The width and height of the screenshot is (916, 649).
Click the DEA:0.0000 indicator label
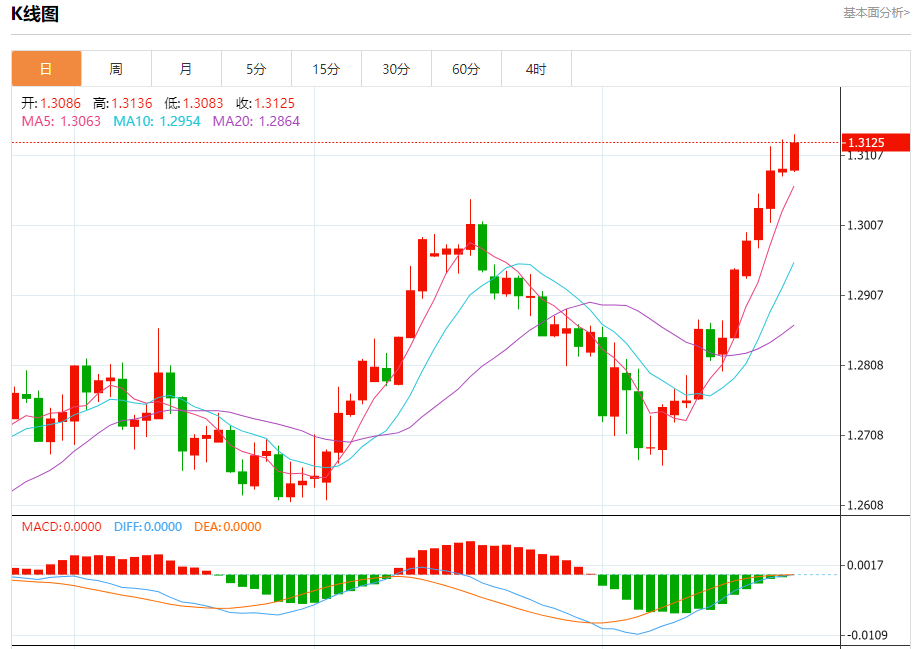[228, 527]
